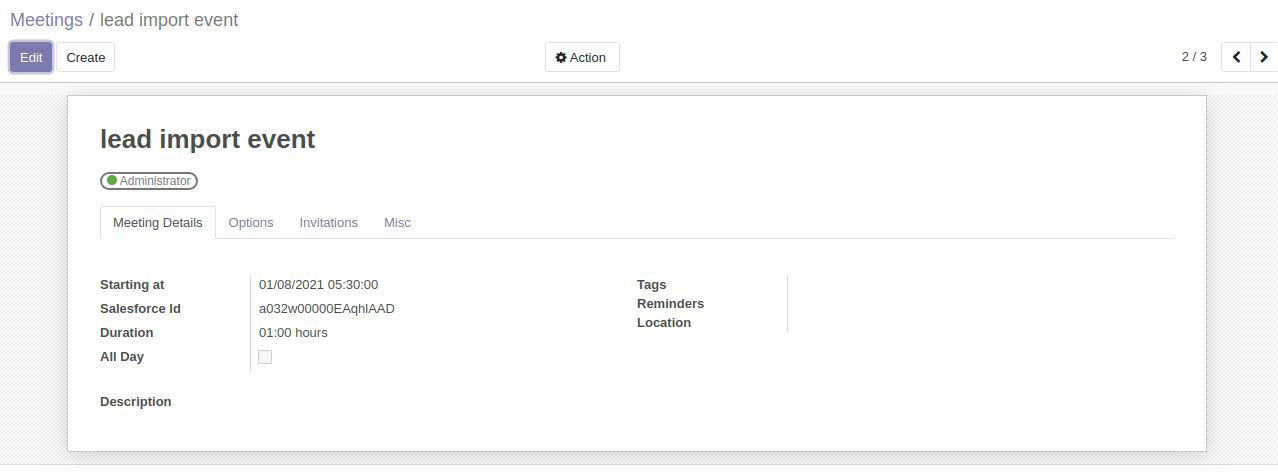Switch to the Meeting Details tab
Image resolution: width=1278 pixels, height=472 pixels.
pyautogui.click(x=158, y=222)
